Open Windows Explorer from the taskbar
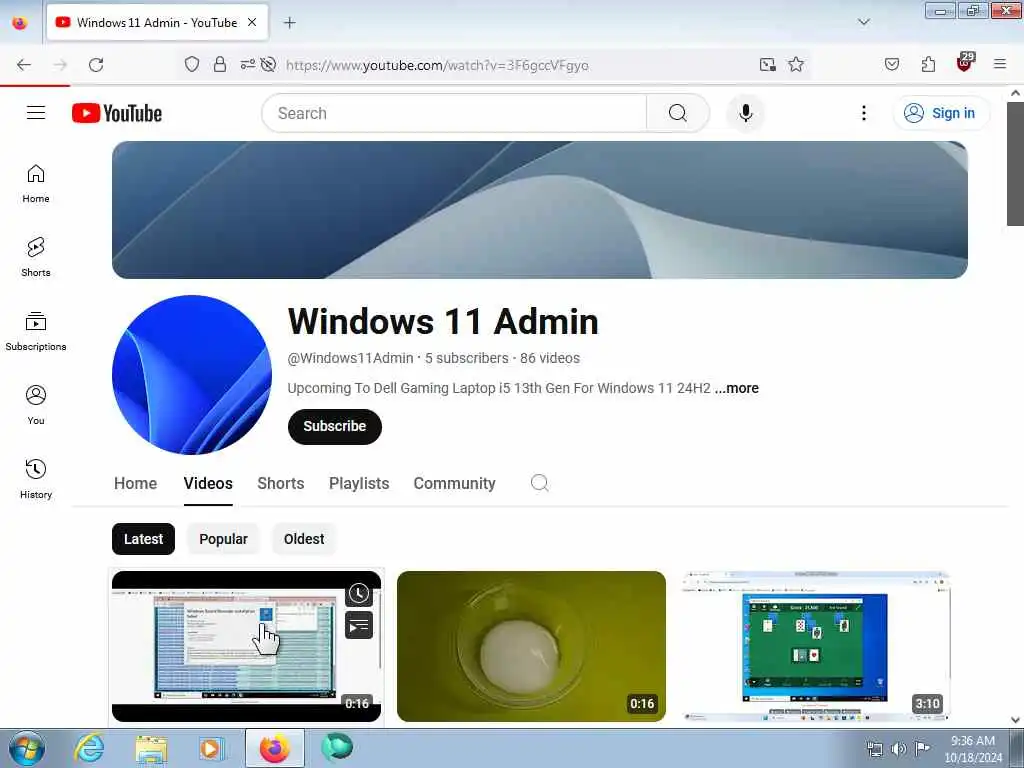 pos(151,748)
